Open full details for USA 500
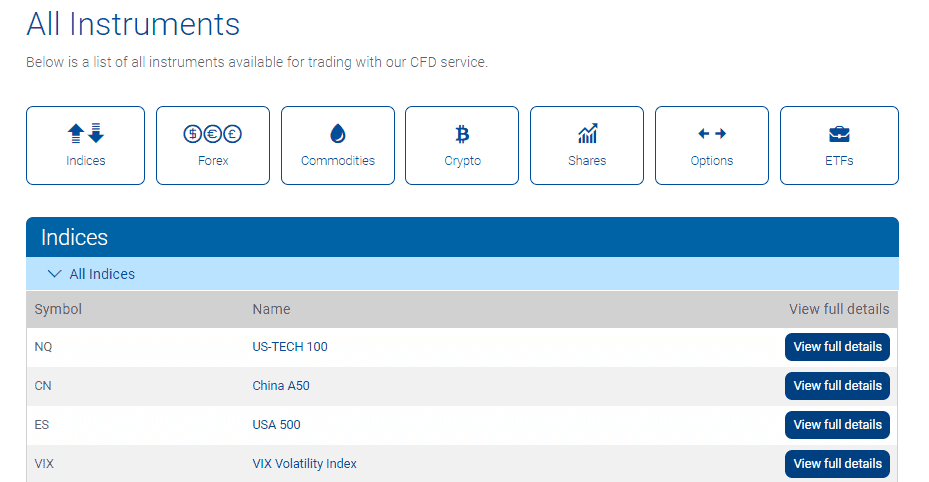929x482 pixels. 837,425
